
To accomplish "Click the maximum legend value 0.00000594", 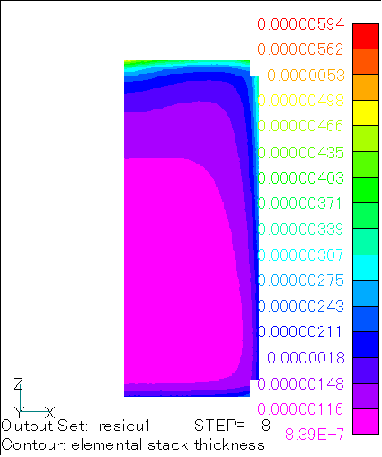I will pos(300,24).
